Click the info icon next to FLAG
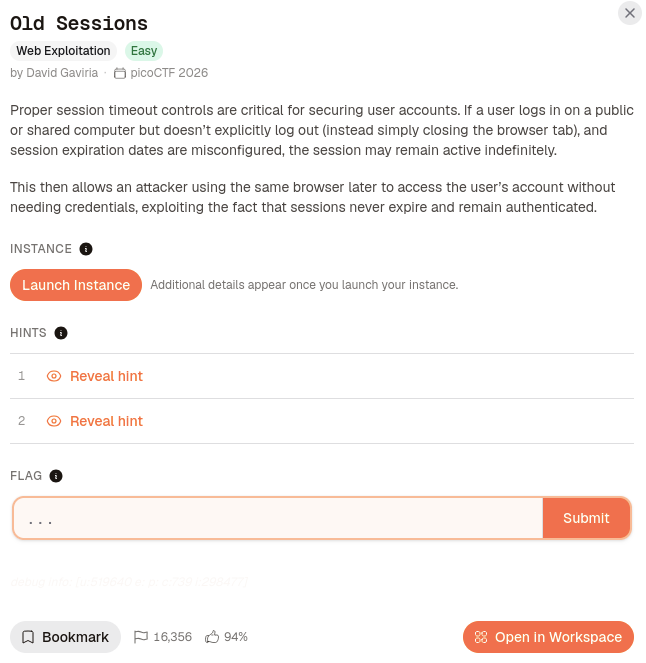 click(x=56, y=476)
